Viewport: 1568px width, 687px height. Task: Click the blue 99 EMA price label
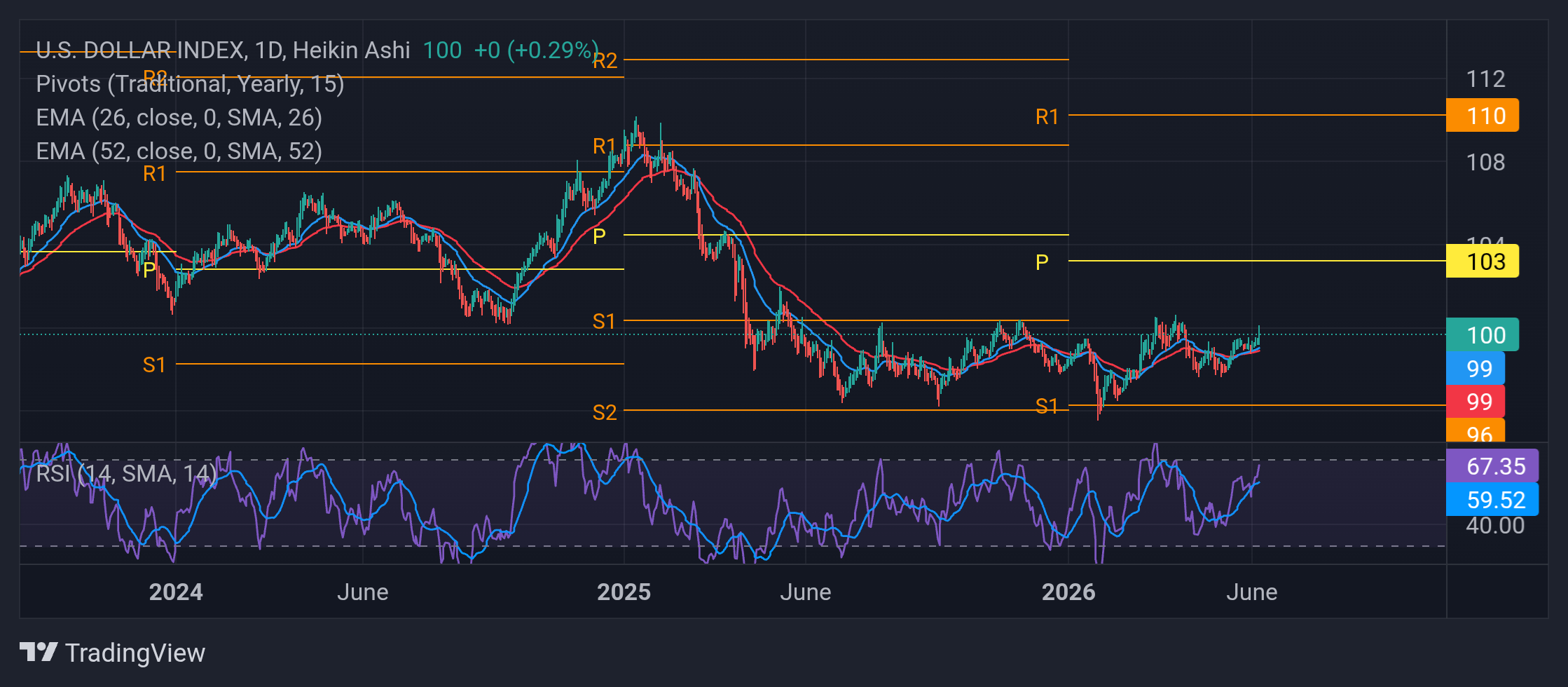(x=1476, y=369)
